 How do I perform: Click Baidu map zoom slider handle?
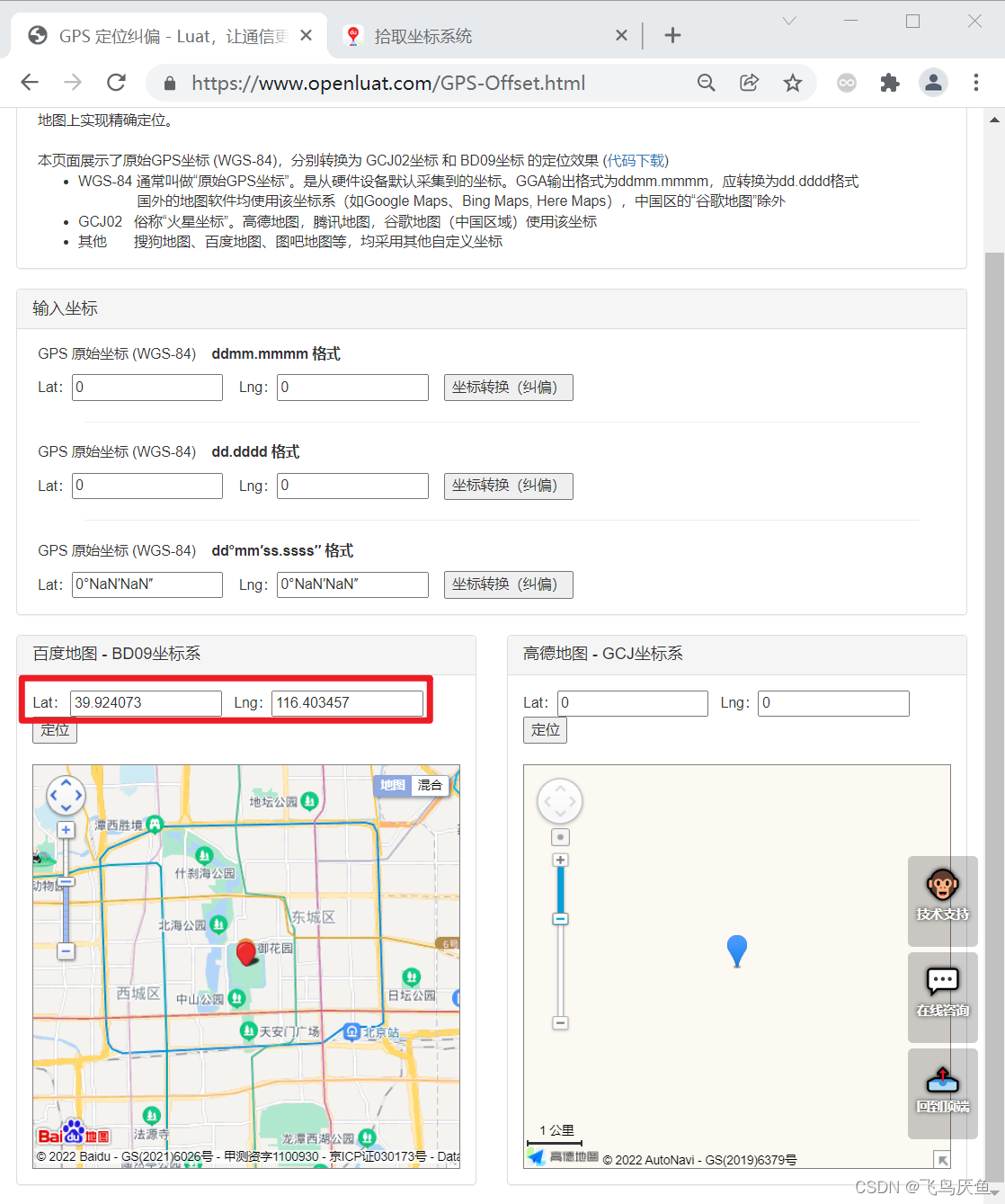(66, 883)
